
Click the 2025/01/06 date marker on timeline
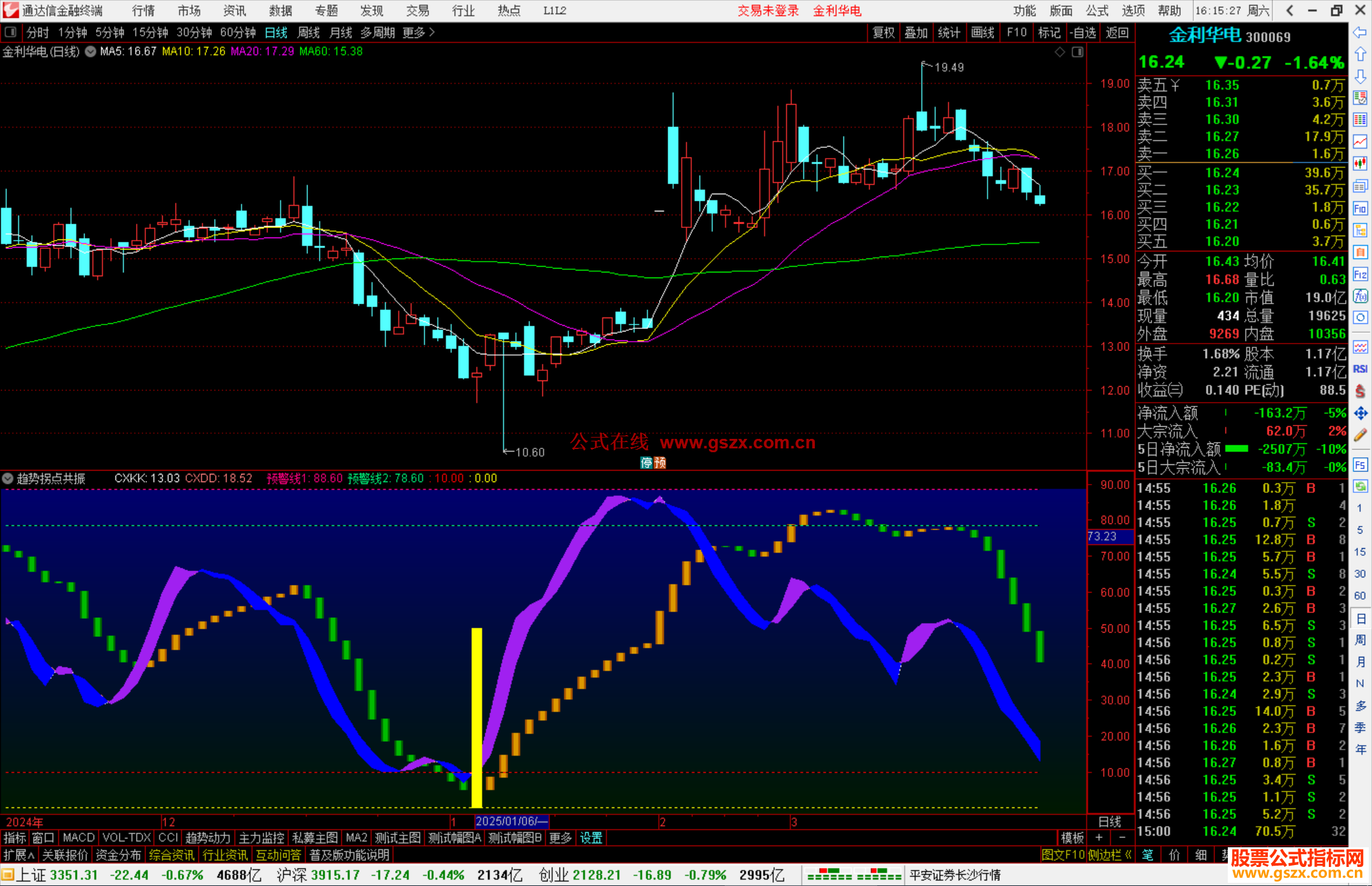coord(511,821)
